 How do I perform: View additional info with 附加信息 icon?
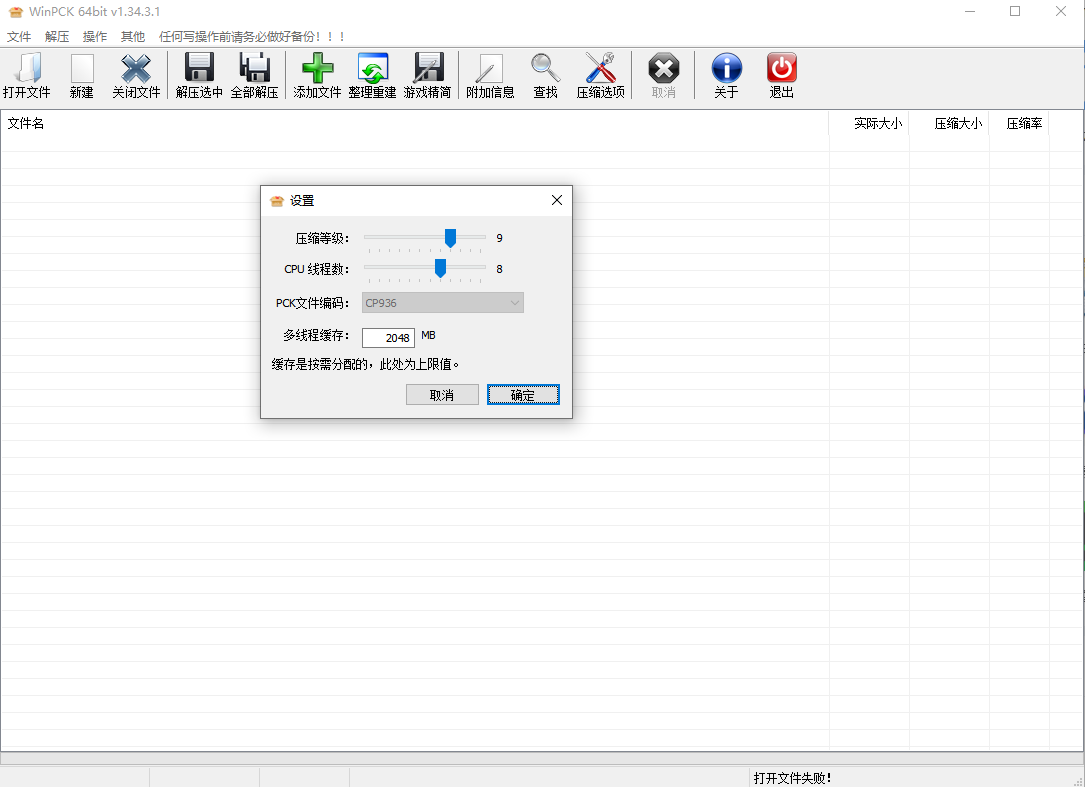pyautogui.click(x=489, y=75)
